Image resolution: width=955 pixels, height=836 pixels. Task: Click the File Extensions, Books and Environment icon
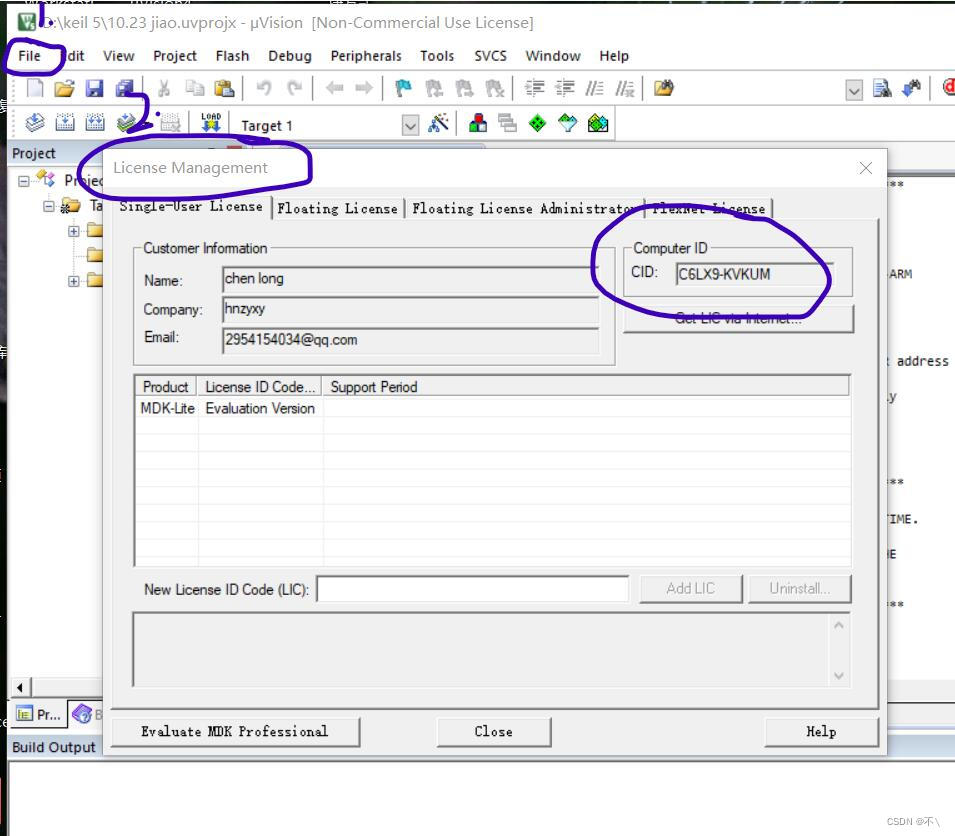click(x=478, y=123)
